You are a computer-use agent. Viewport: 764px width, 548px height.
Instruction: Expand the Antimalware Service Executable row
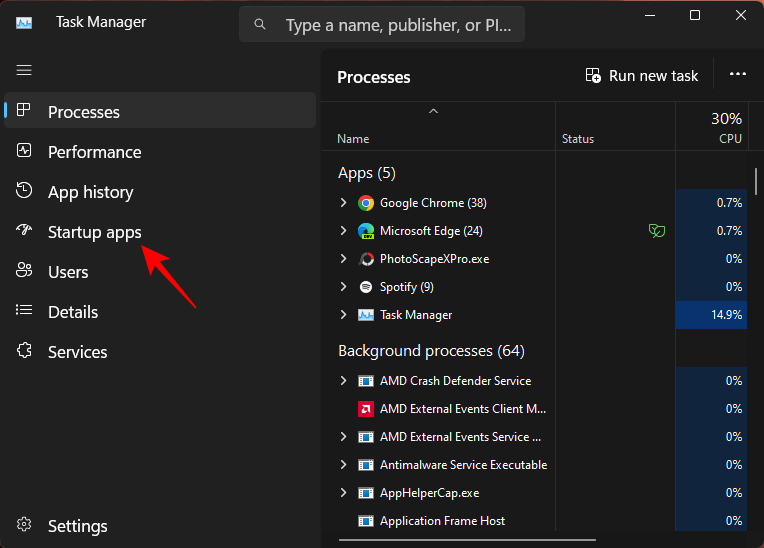pos(344,465)
